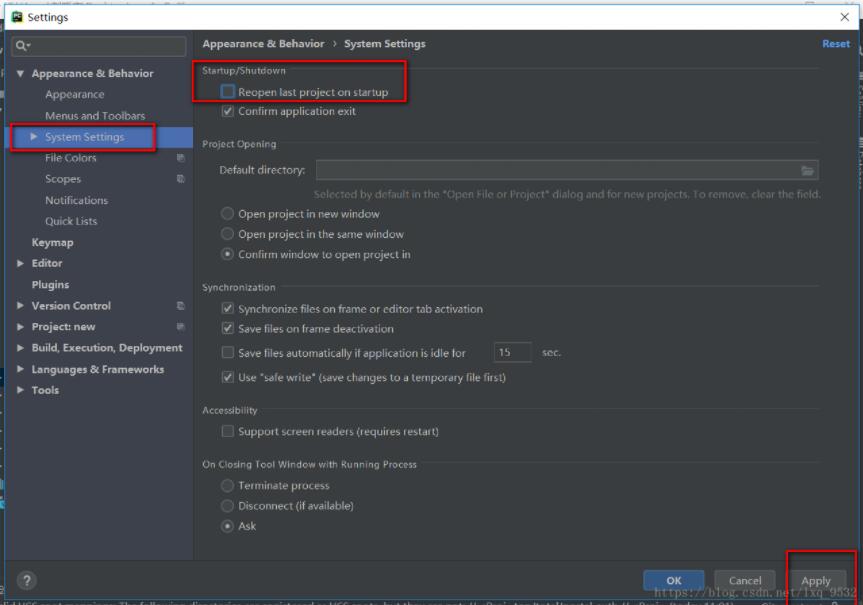
Task: Expand the Project: new node arrow
Action: point(20,326)
